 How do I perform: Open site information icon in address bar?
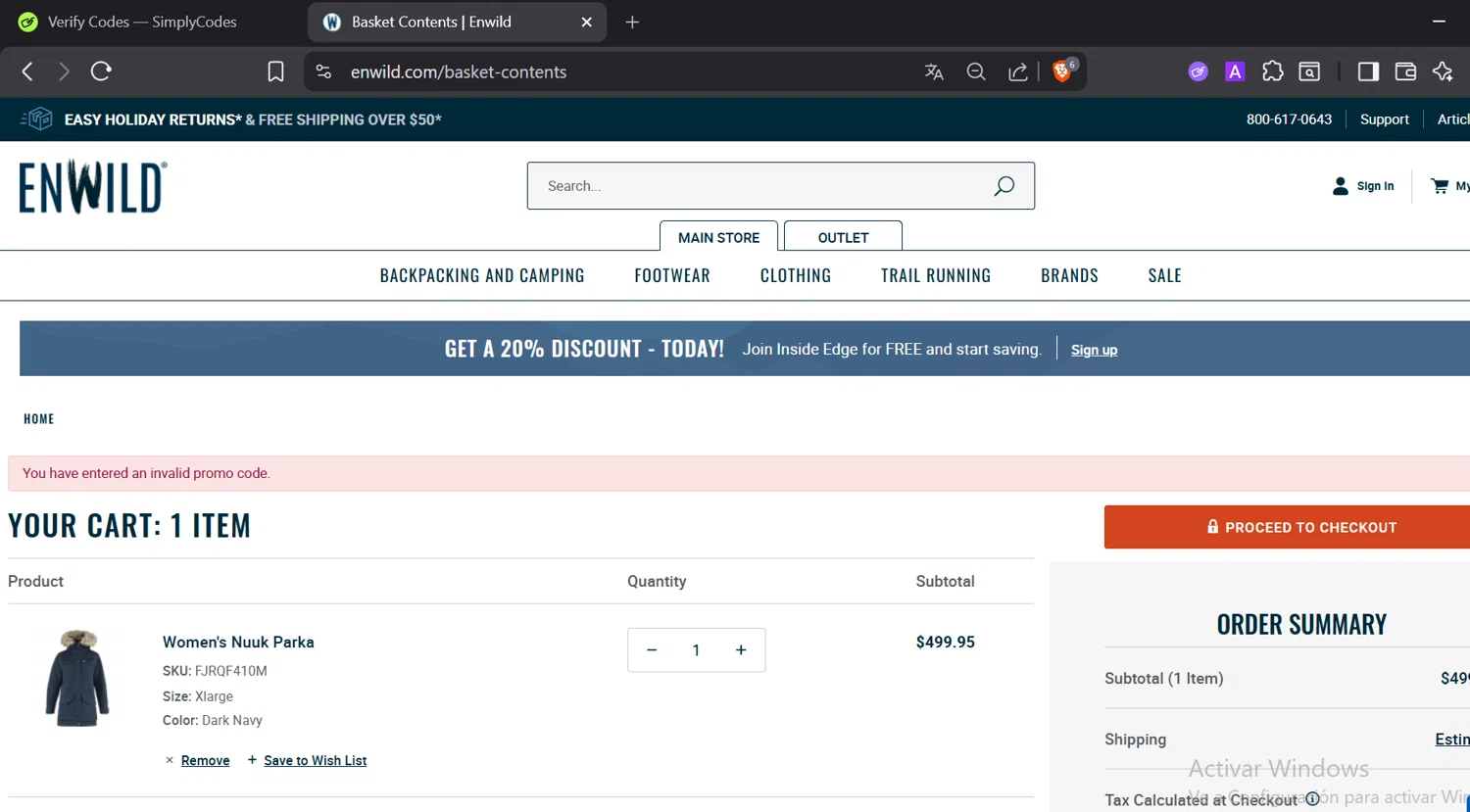click(x=324, y=72)
